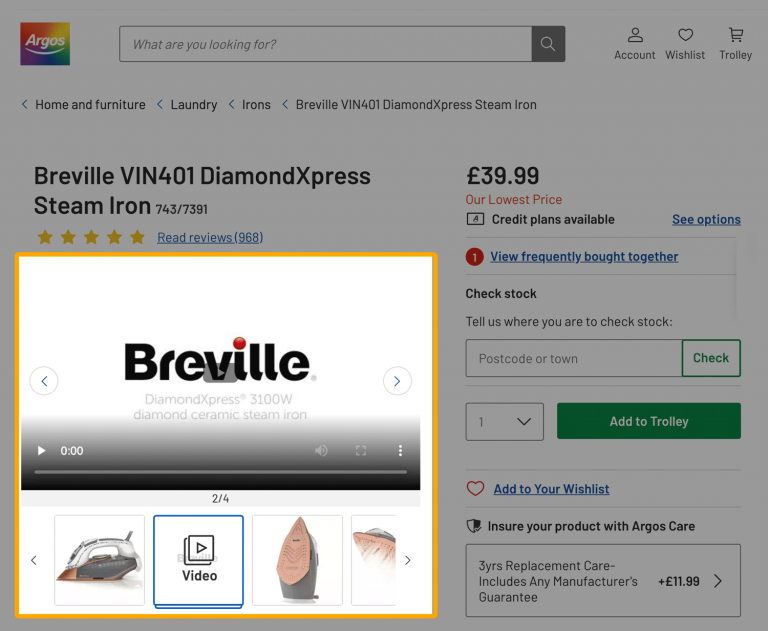Open the Account icon
The width and height of the screenshot is (768, 631).
point(635,44)
